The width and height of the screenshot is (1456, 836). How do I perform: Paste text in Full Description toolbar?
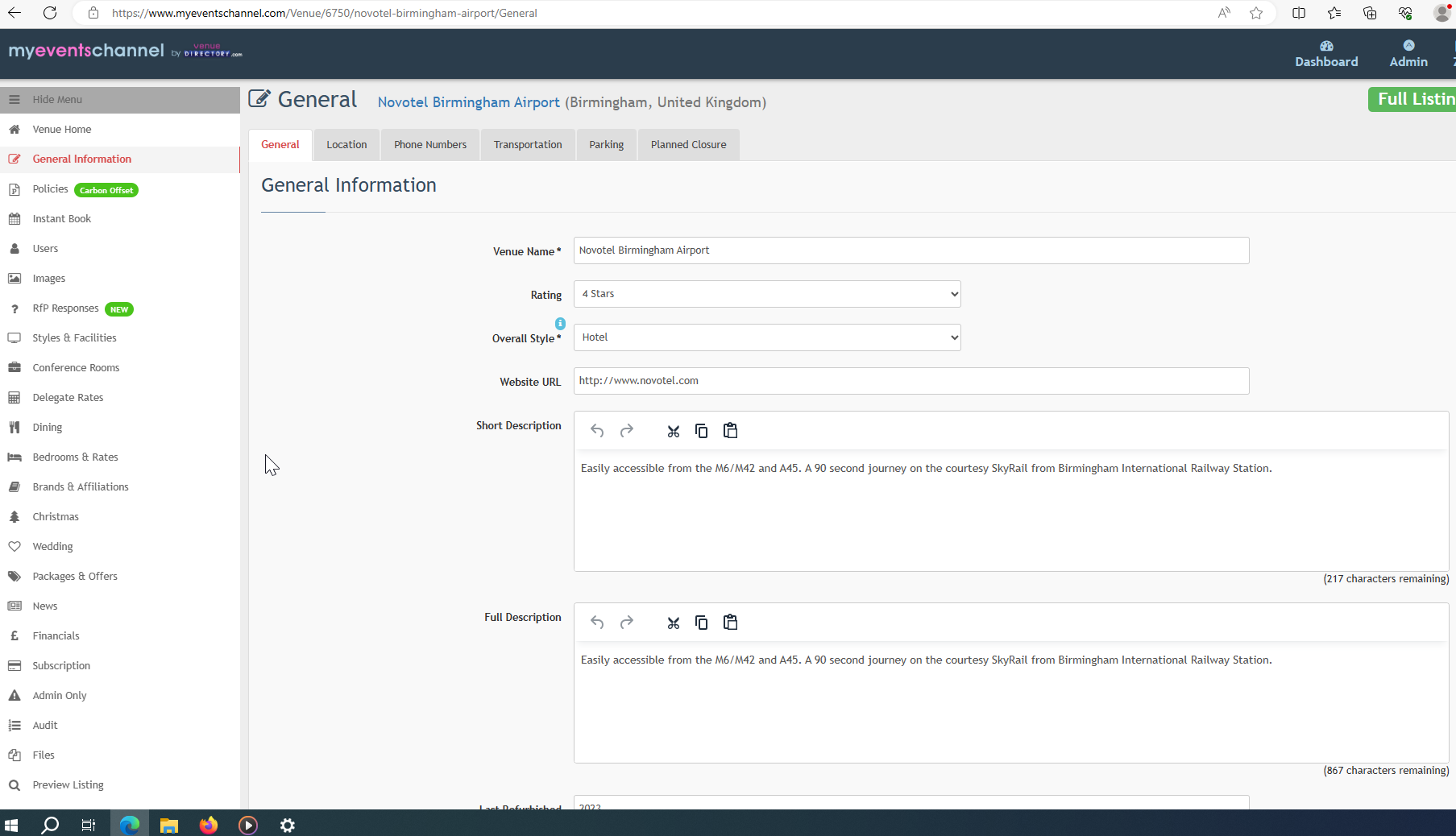pos(730,623)
